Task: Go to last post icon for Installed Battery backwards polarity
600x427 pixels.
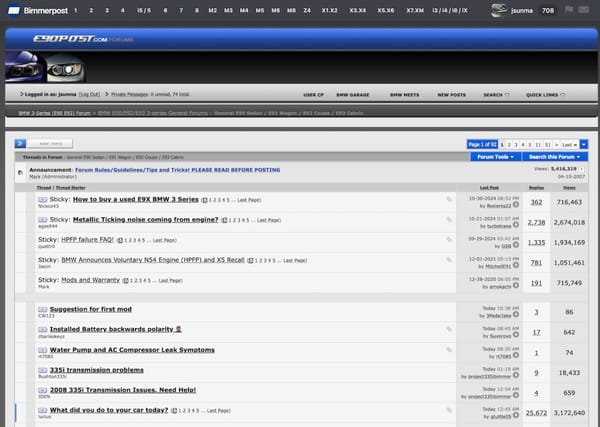Action: tap(516, 335)
